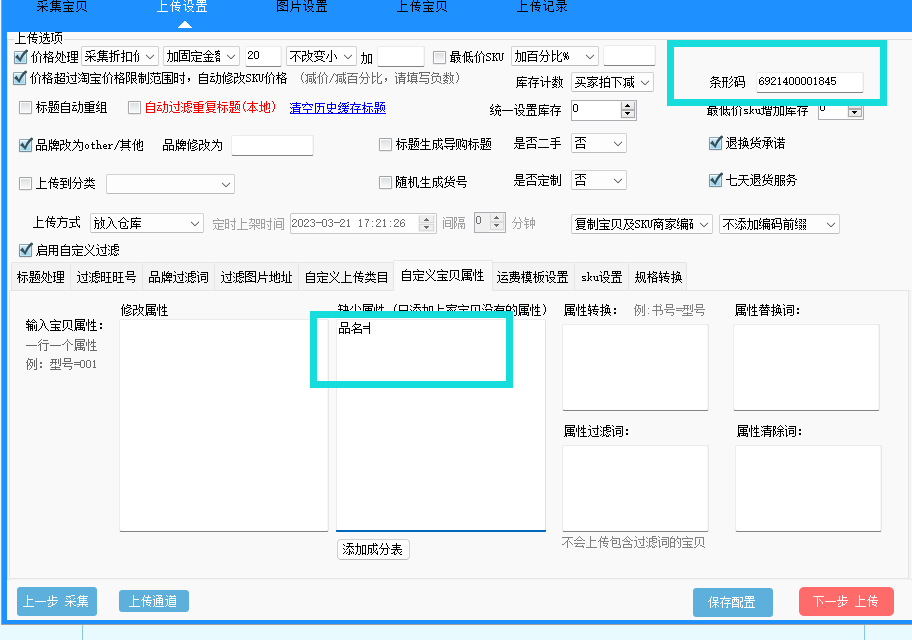Viewport: 912px width, 640px height.
Task: Enable 上传到分类 checkbox
Action: 25,184
